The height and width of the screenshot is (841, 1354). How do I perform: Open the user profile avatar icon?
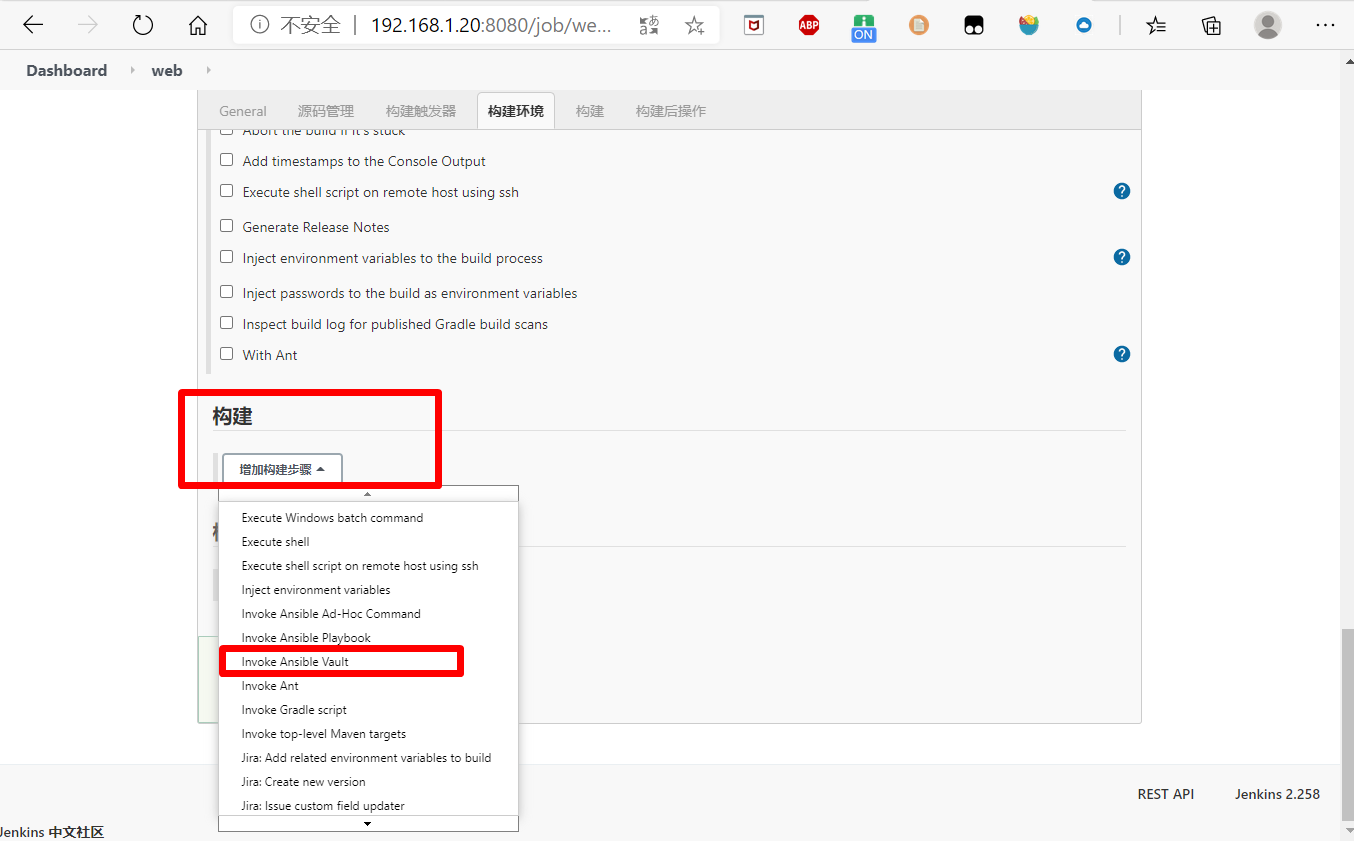(1268, 26)
